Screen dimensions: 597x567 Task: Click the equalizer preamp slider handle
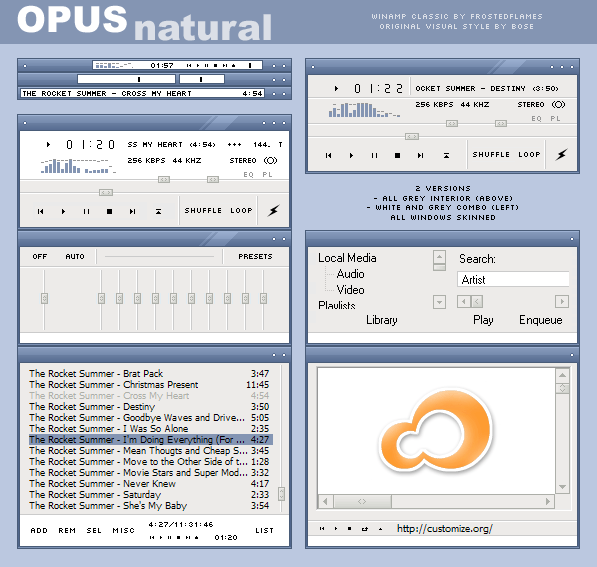pos(45,298)
